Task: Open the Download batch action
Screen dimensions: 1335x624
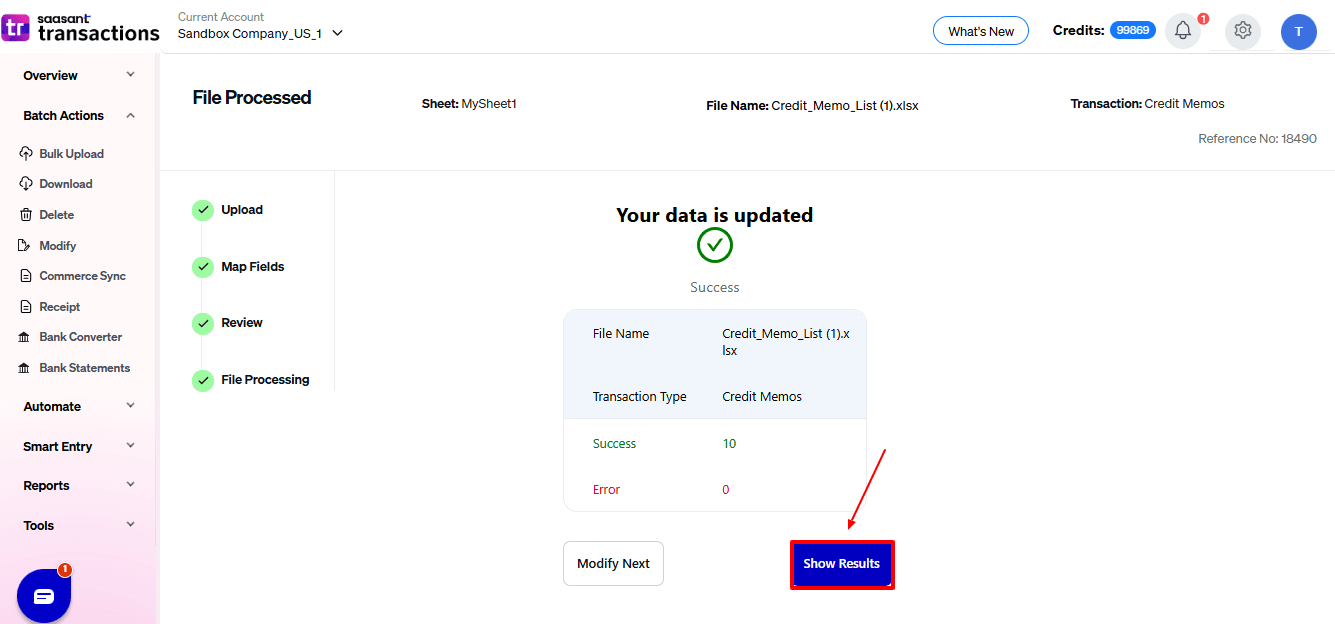Action: coord(66,183)
